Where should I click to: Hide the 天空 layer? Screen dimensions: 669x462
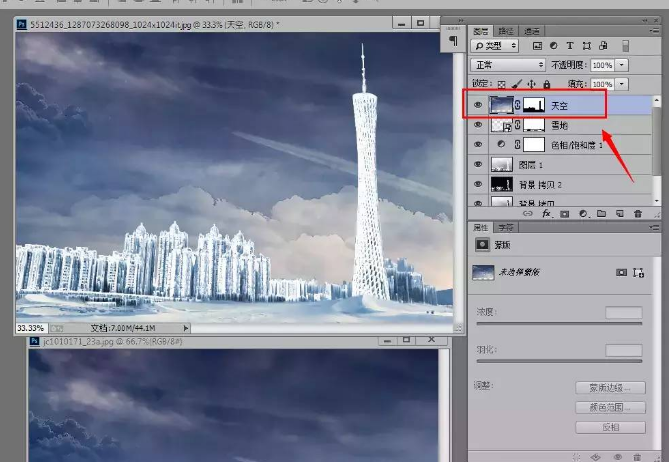pos(478,105)
